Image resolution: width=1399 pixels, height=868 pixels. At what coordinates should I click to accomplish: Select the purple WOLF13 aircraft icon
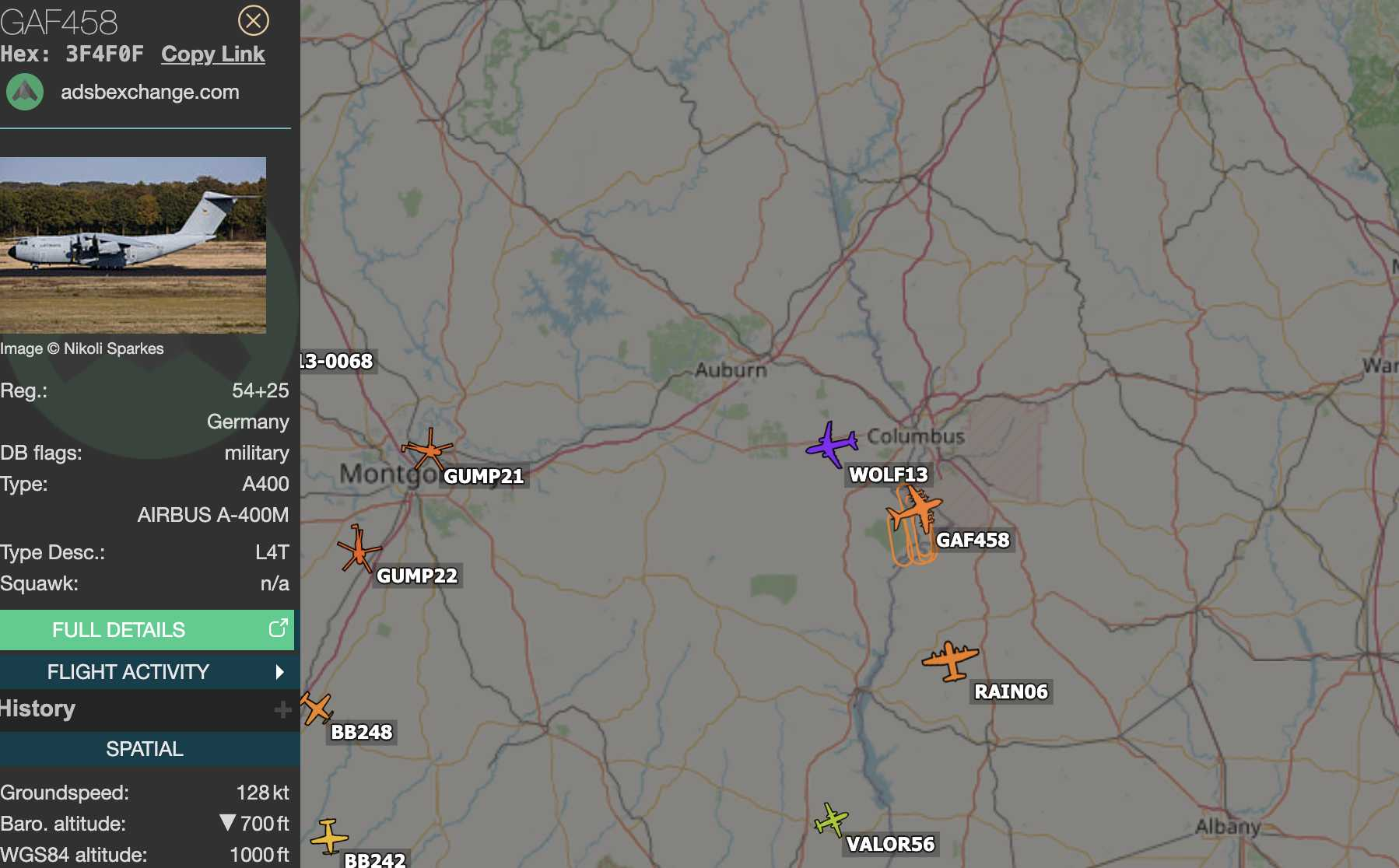[832, 445]
